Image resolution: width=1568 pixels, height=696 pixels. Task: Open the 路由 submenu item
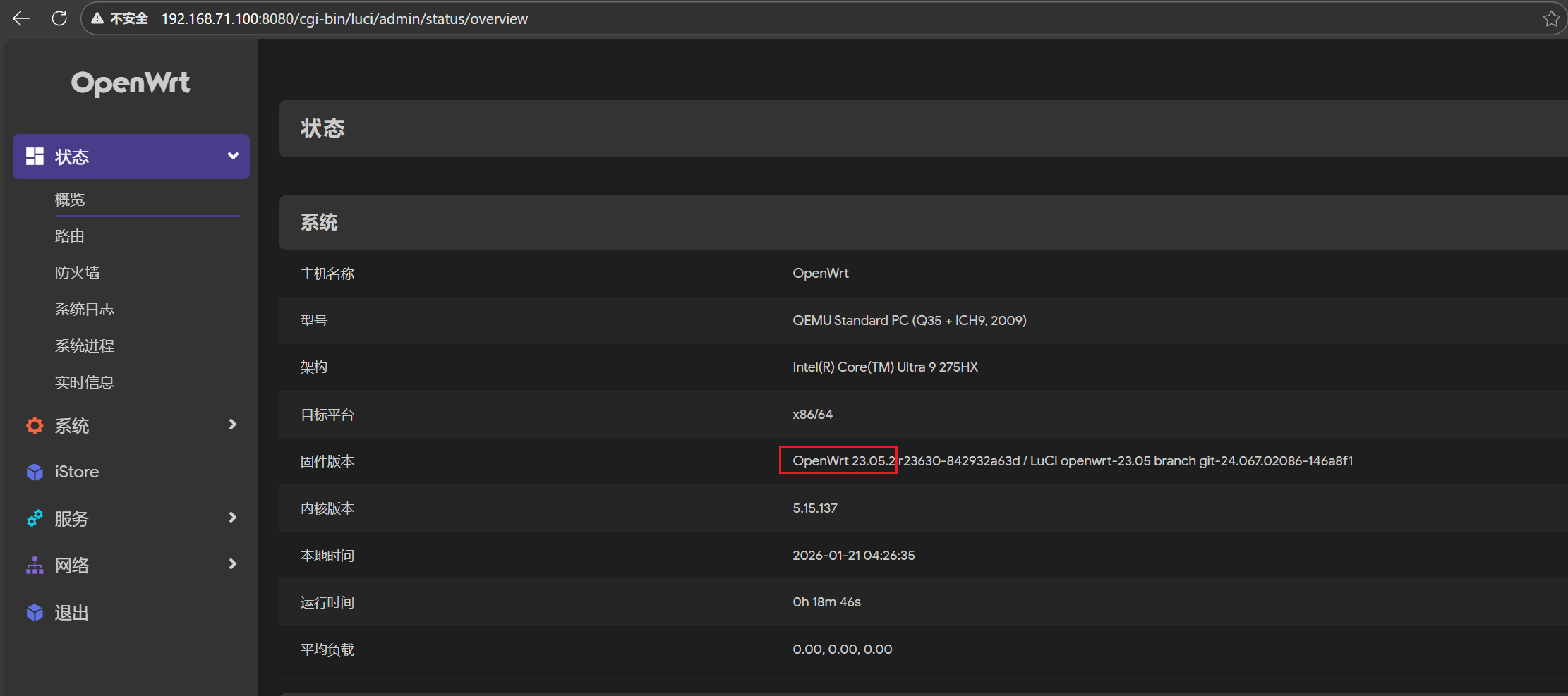[x=70, y=236]
